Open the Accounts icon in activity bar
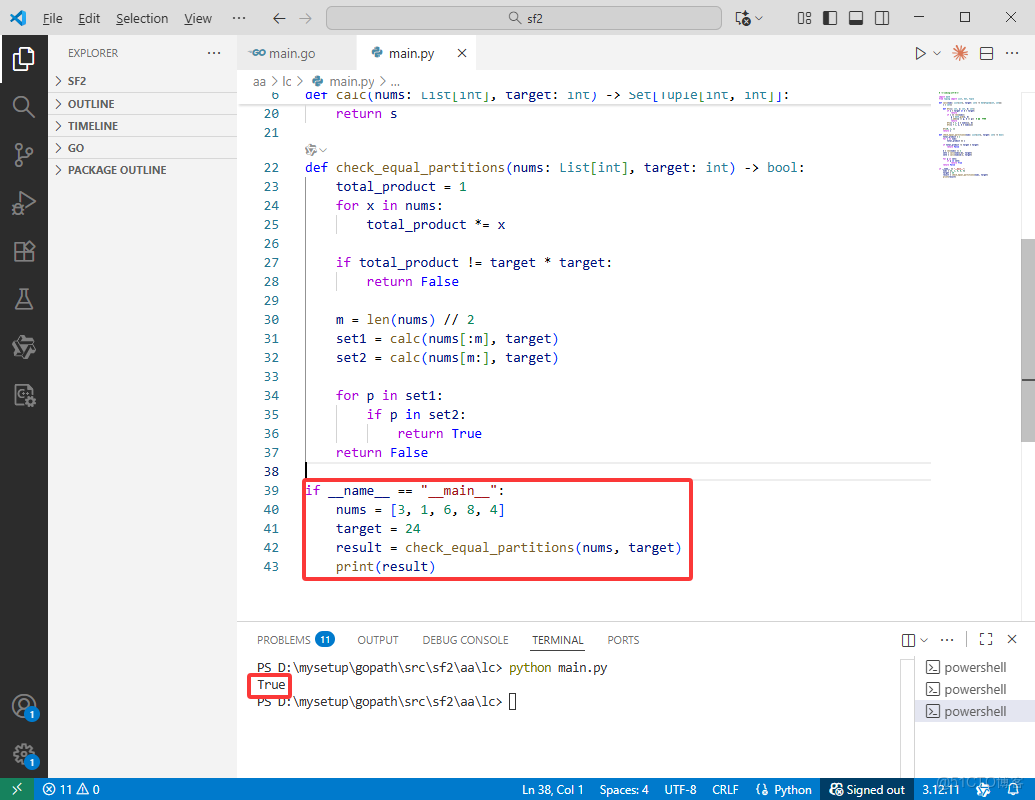Screen dimensions: 1035x800 pyautogui.click(x=24, y=706)
